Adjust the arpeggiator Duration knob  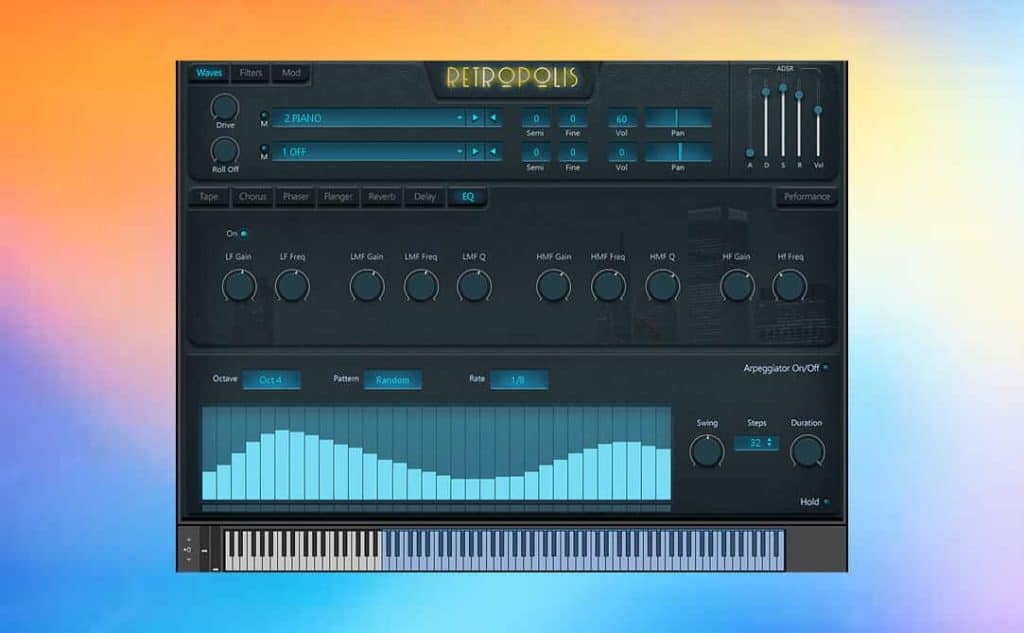[x=807, y=451]
